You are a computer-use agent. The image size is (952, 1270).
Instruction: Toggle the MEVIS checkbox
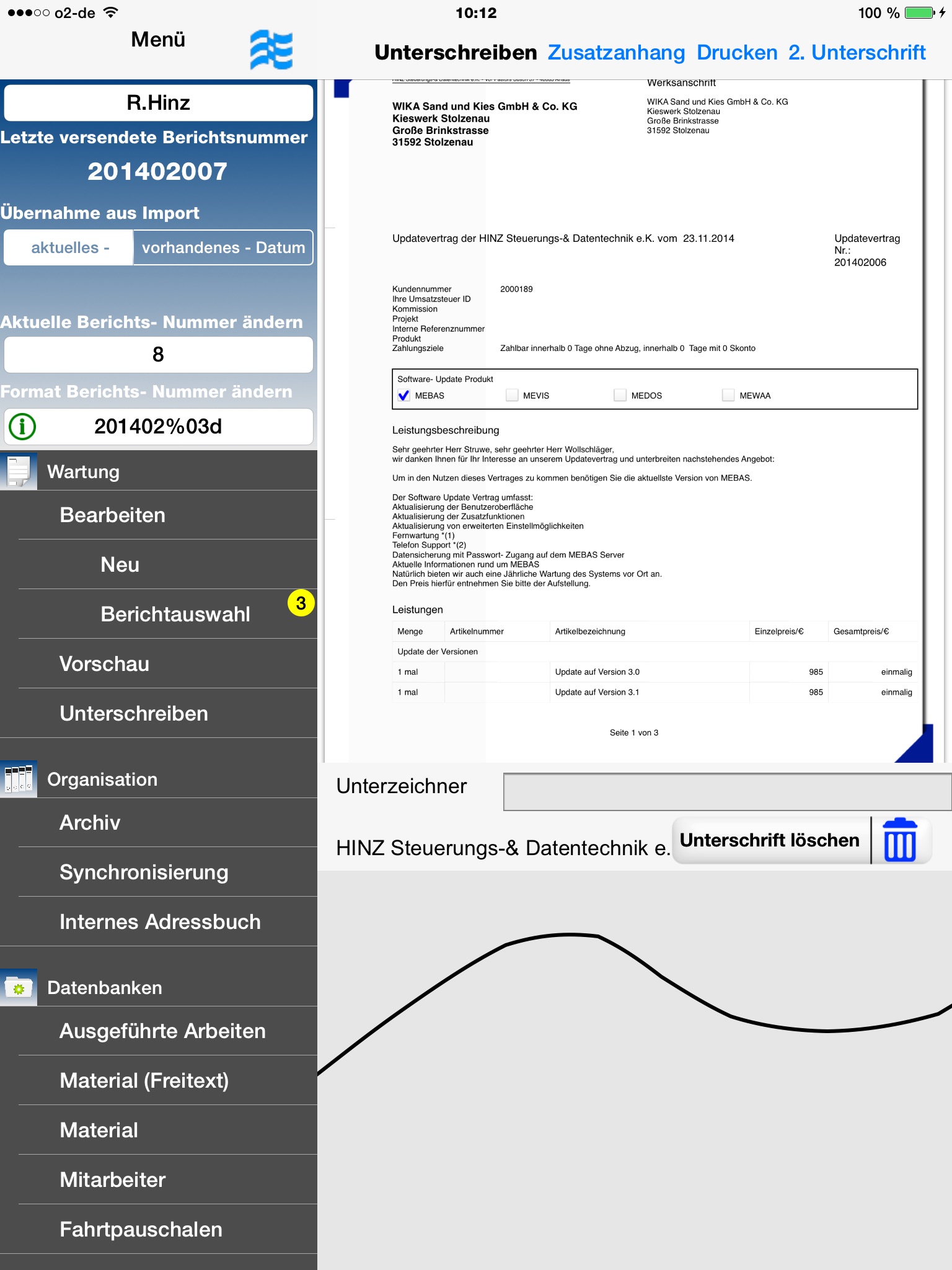pyautogui.click(x=512, y=395)
